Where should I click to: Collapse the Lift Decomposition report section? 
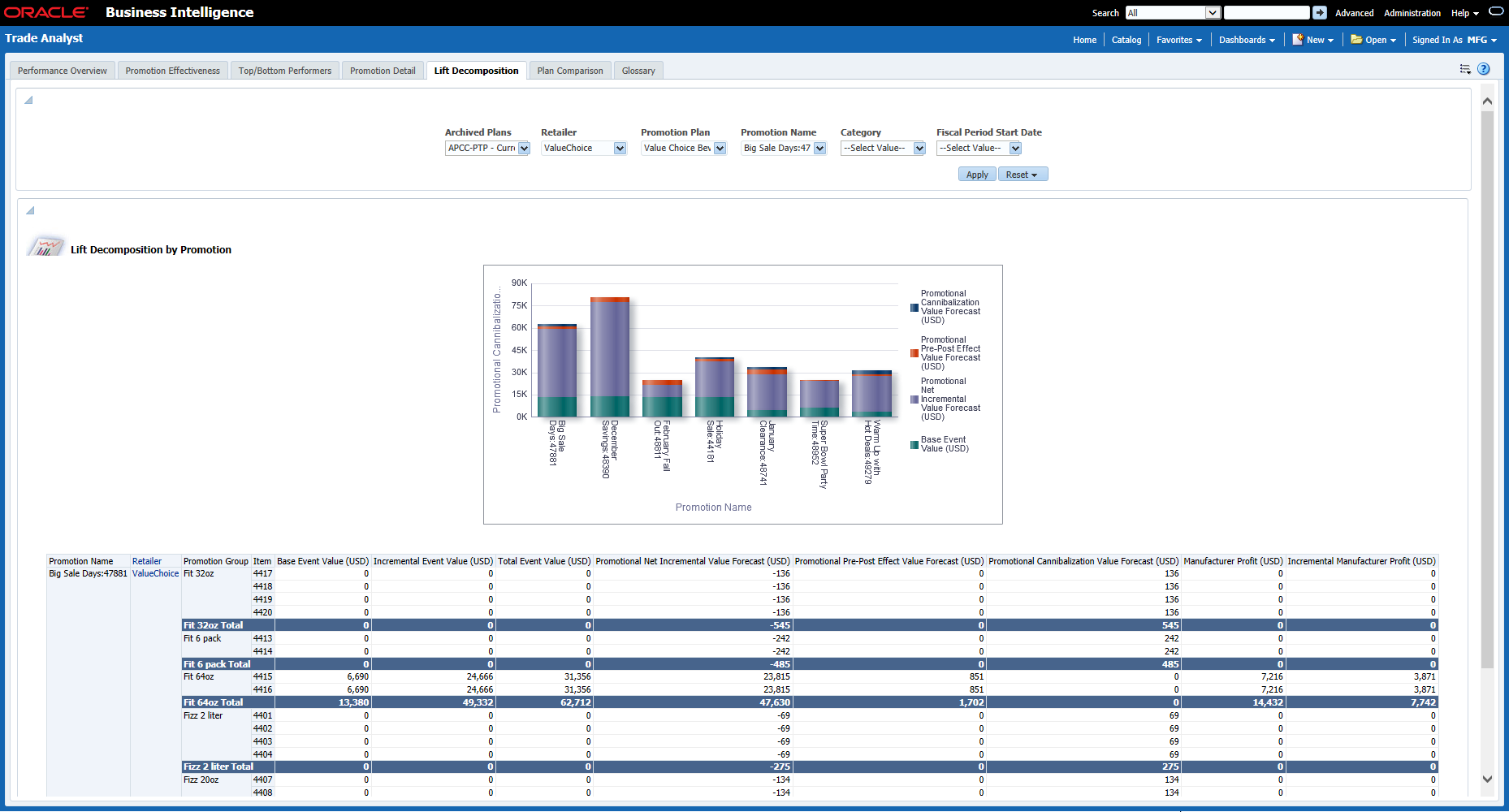[30, 211]
